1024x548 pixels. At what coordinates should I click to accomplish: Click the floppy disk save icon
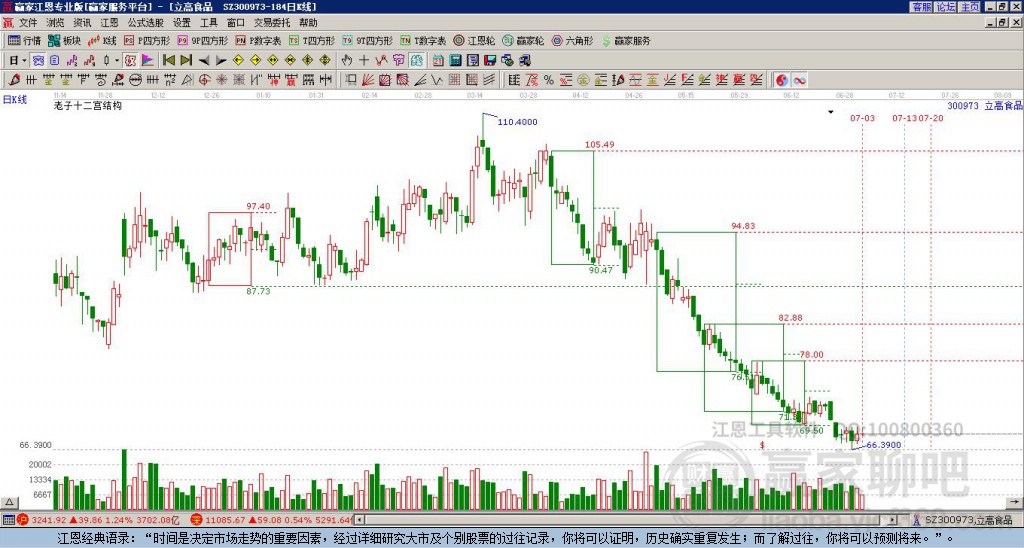(490, 61)
